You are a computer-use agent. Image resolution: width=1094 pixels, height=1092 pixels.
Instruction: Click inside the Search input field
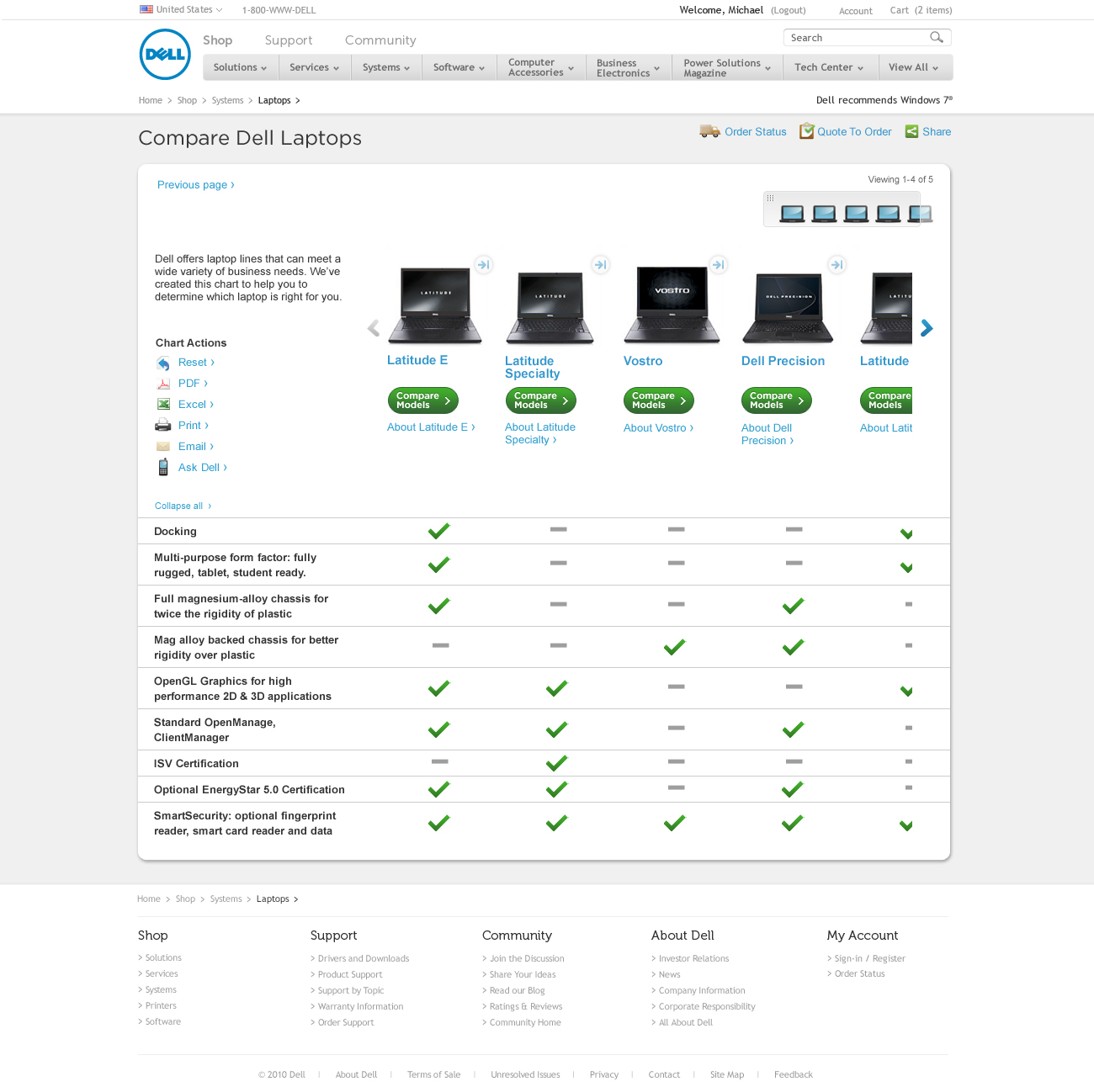pos(854,38)
